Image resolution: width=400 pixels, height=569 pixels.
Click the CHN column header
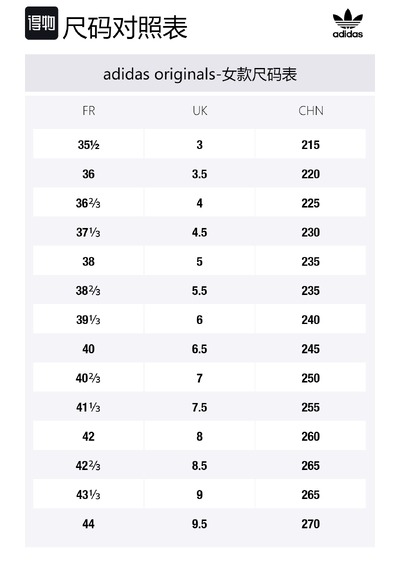pos(311,111)
